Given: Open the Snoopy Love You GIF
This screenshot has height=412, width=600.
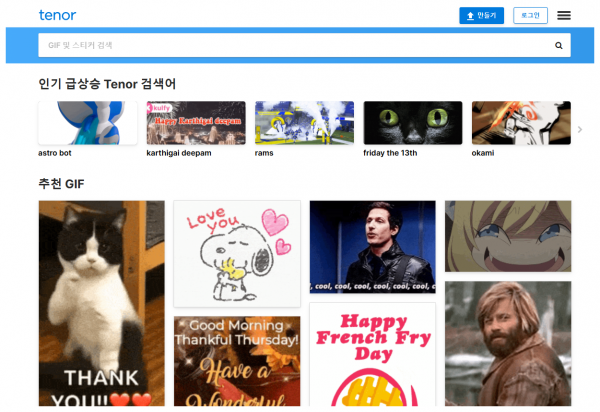Looking at the screenshot, I should pyautogui.click(x=237, y=254).
